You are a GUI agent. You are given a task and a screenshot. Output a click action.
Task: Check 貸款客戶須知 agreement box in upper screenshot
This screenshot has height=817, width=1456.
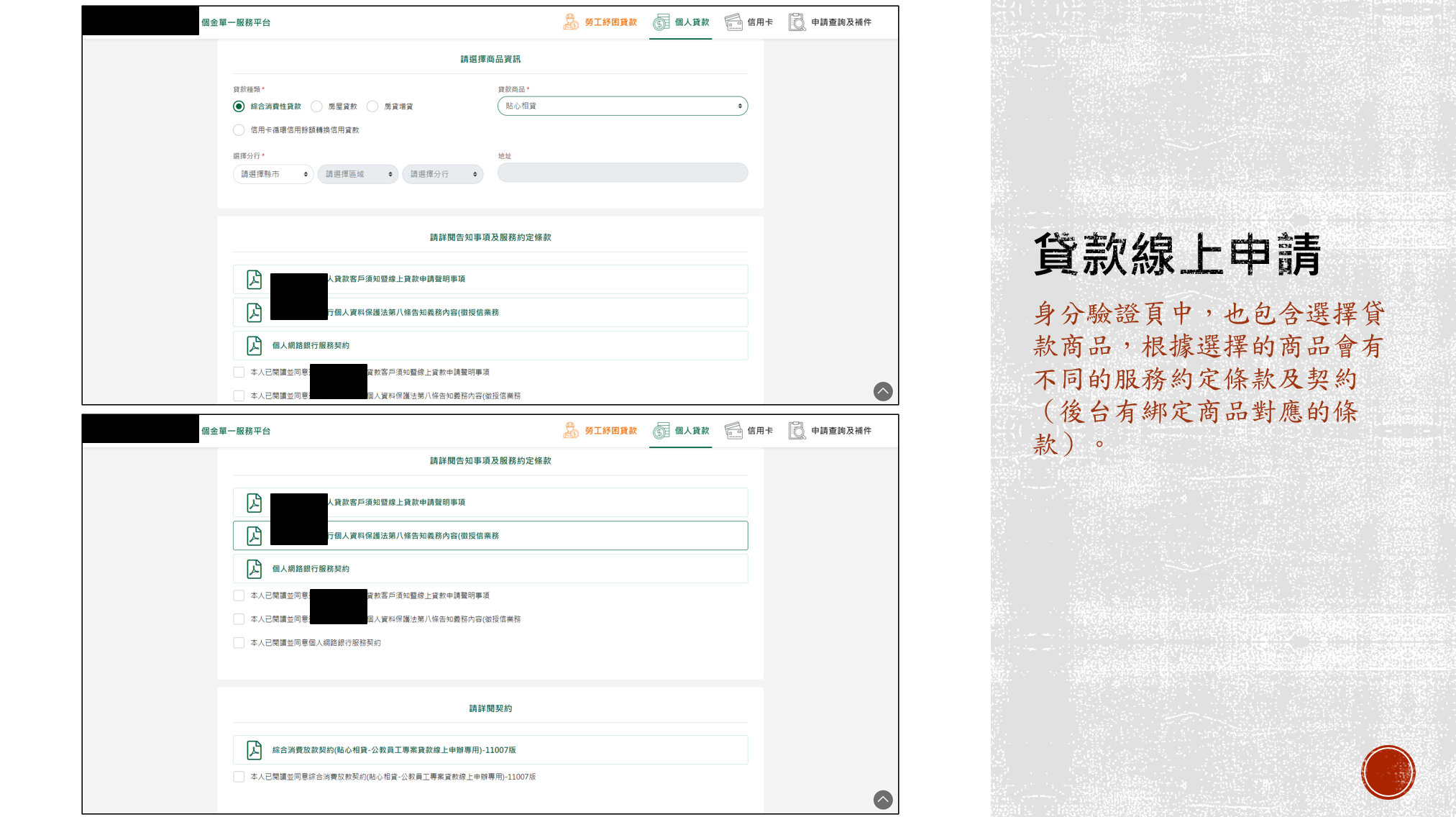[239, 373]
